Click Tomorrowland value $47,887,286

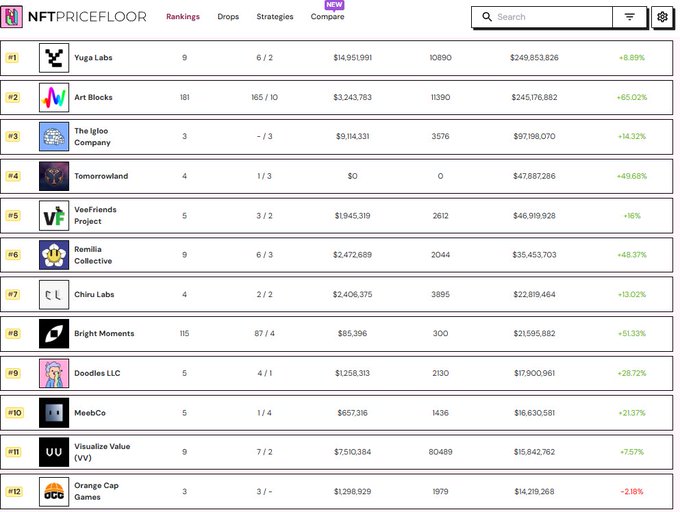click(534, 176)
